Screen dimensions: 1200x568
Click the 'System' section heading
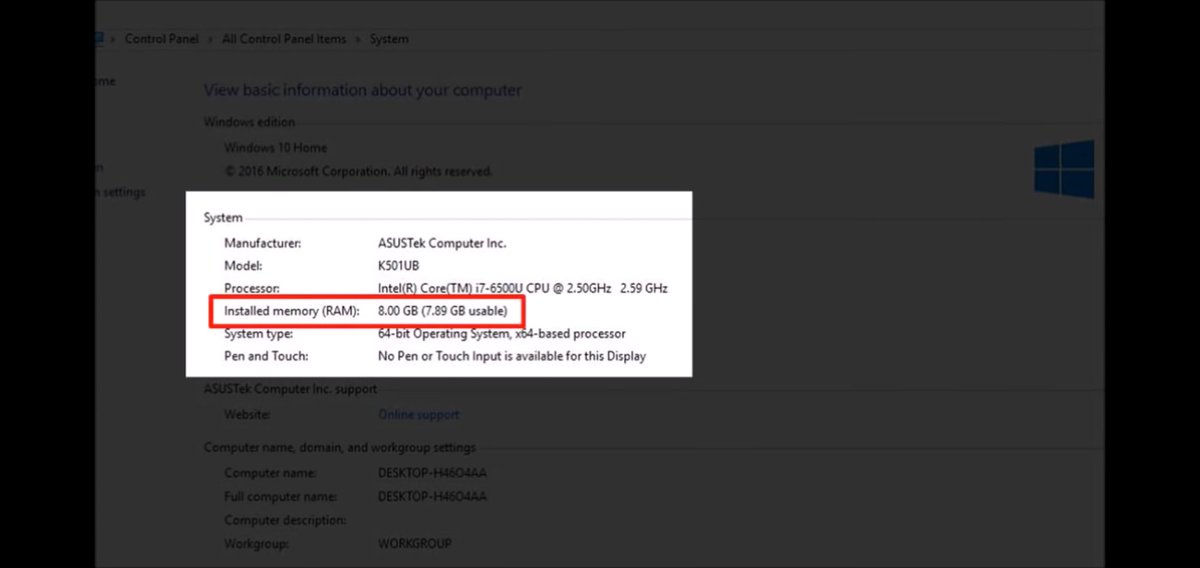tap(223, 217)
